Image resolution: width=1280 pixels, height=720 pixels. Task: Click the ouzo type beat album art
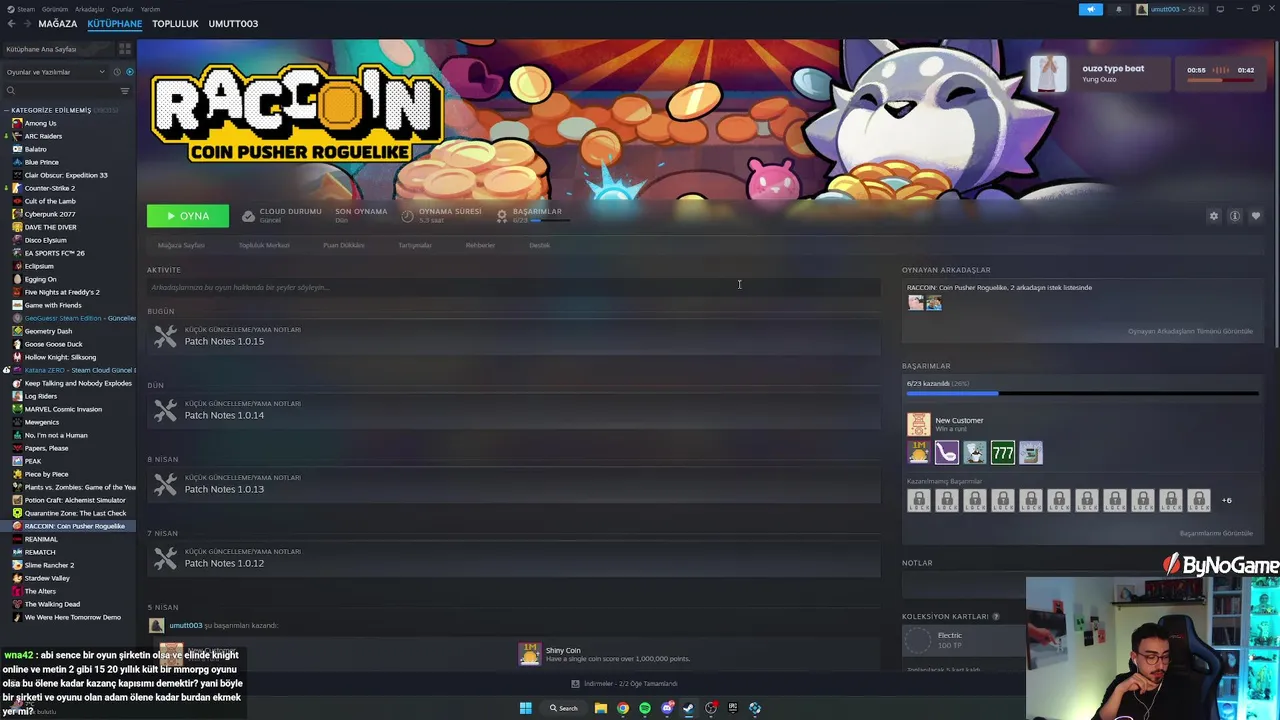[1049, 74]
